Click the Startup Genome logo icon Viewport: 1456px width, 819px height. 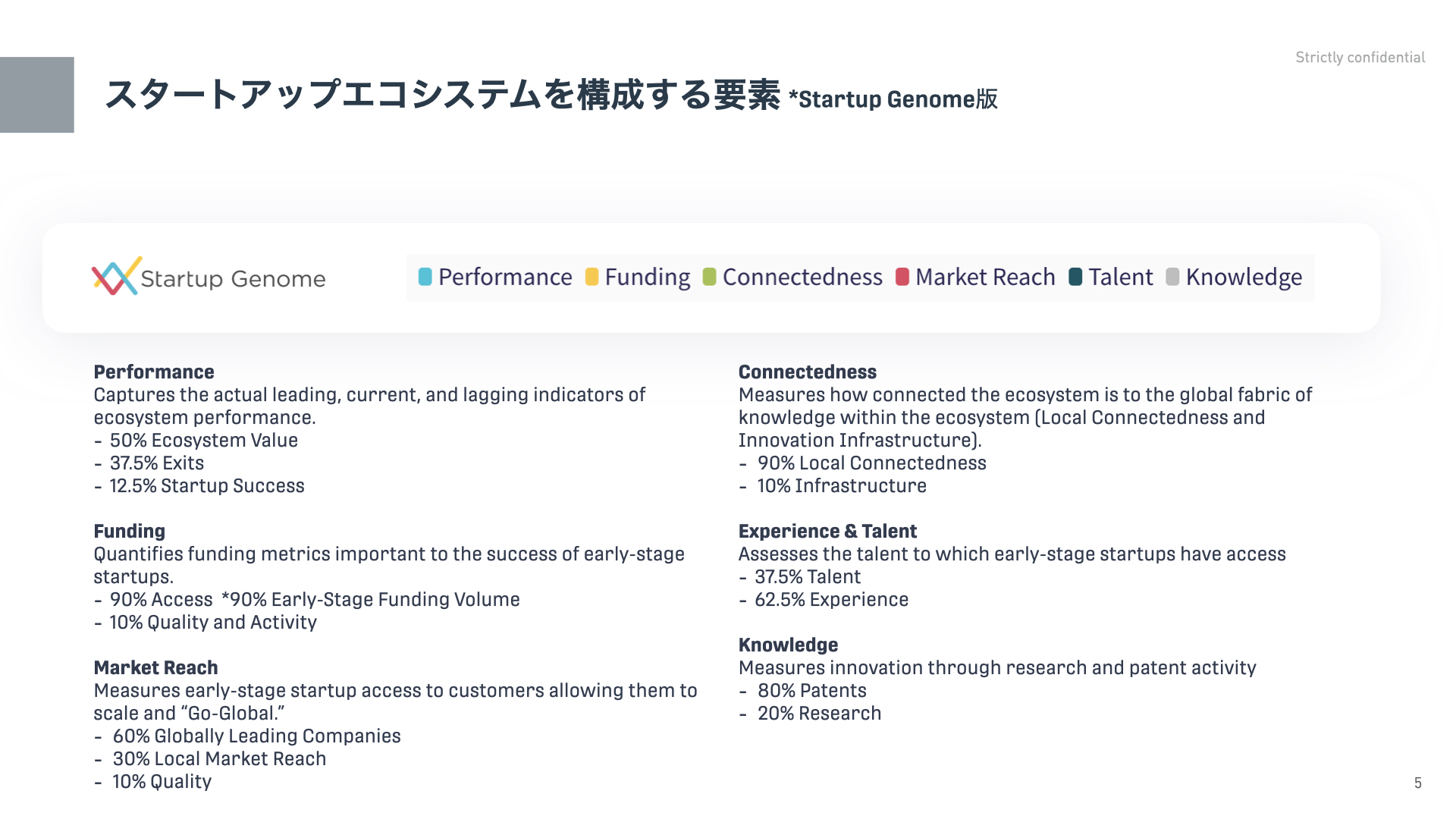pos(116,276)
